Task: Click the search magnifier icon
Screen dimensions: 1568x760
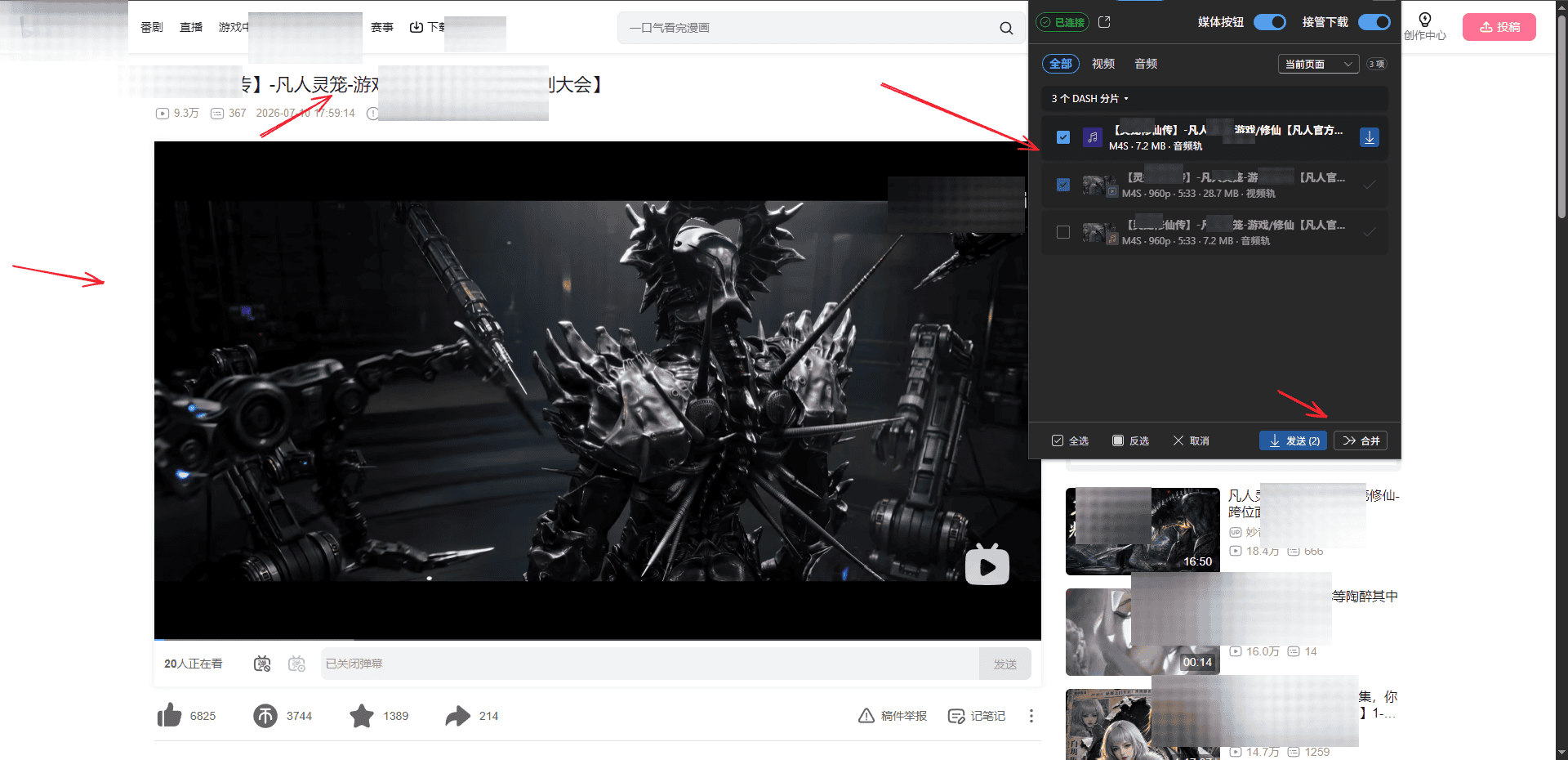Action: point(1006,28)
